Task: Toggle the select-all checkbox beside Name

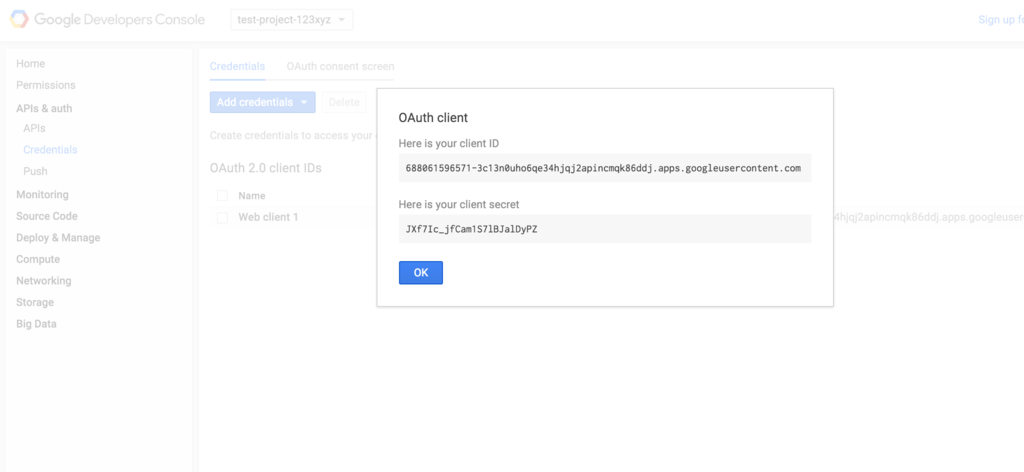Action: 222,196
